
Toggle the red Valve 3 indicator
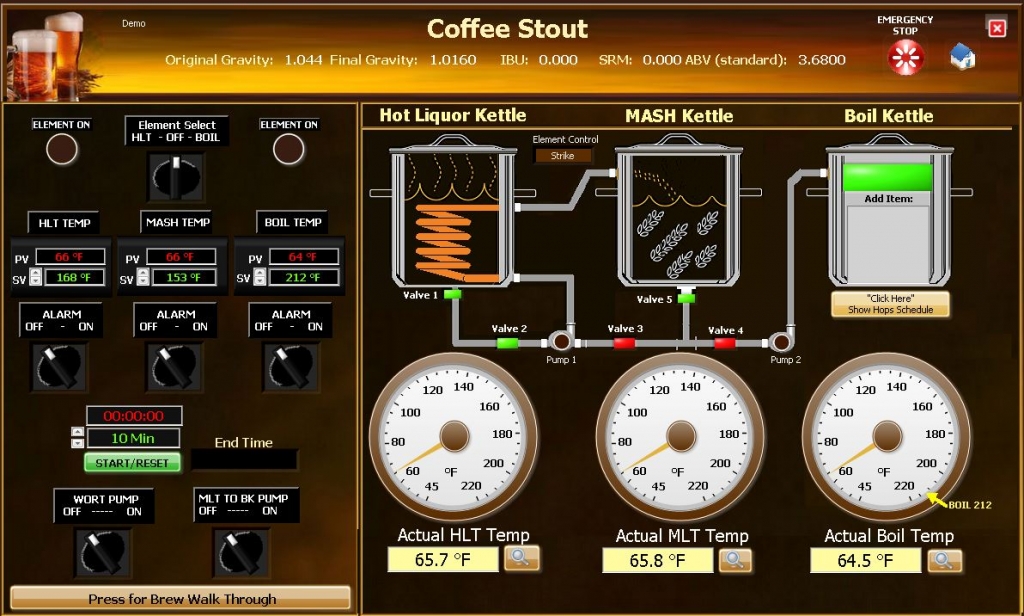(x=624, y=343)
